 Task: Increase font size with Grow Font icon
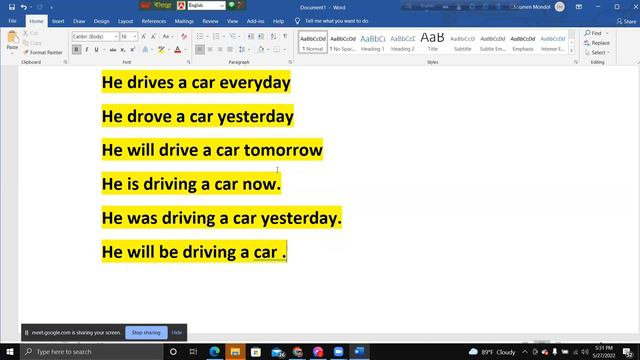pyautogui.click(x=144, y=37)
